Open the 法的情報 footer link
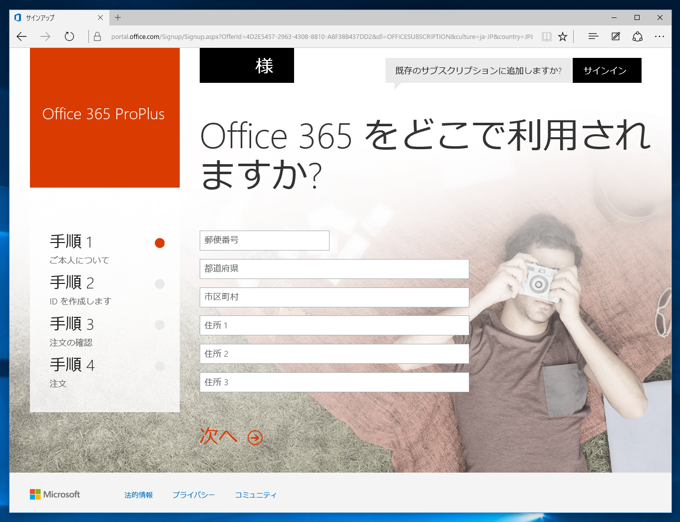 coord(138,495)
